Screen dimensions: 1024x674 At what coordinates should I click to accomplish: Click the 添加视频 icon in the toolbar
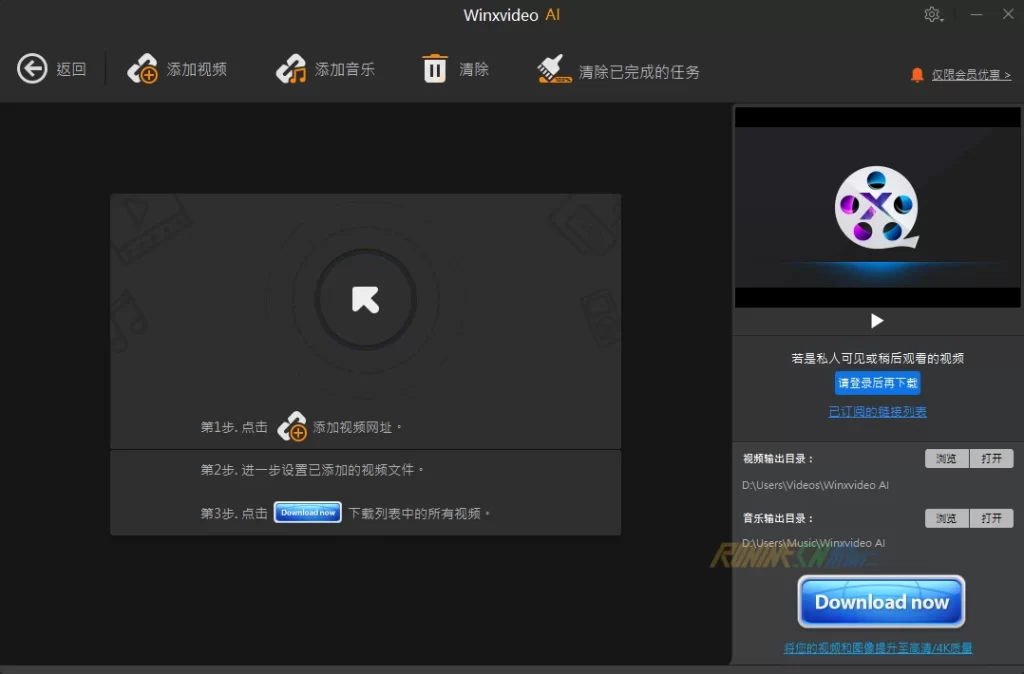[142, 69]
